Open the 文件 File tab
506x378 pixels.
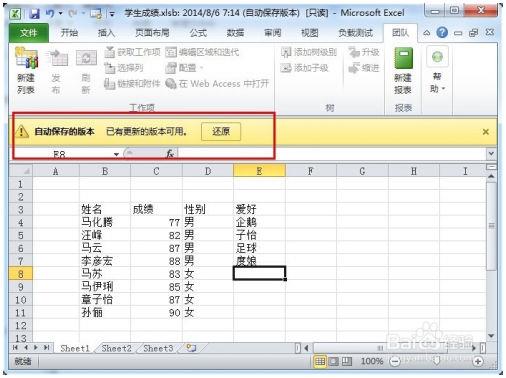click(x=29, y=33)
